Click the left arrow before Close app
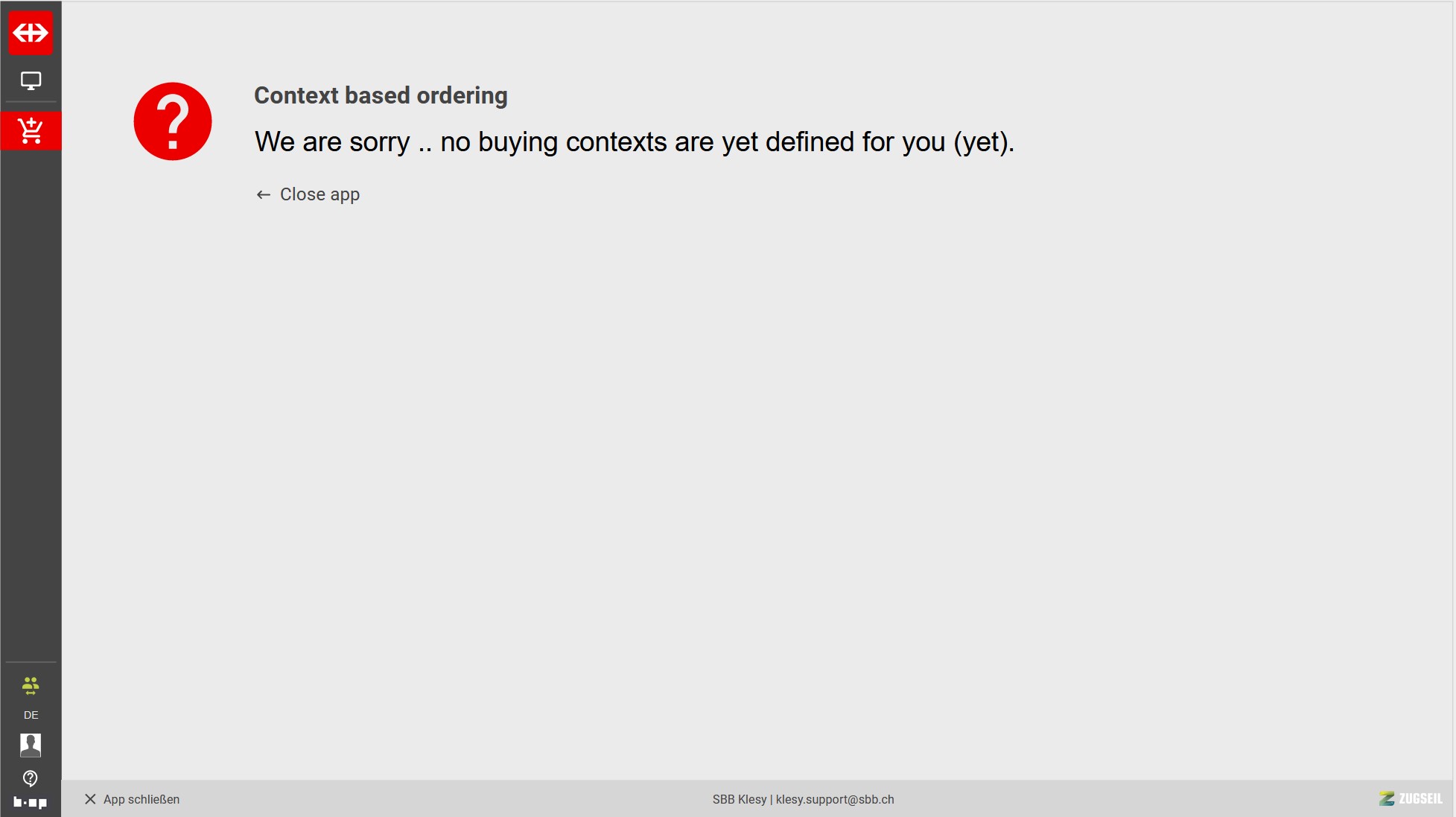Image resolution: width=1456 pixels, height=817 pixels. pos(263,194)
